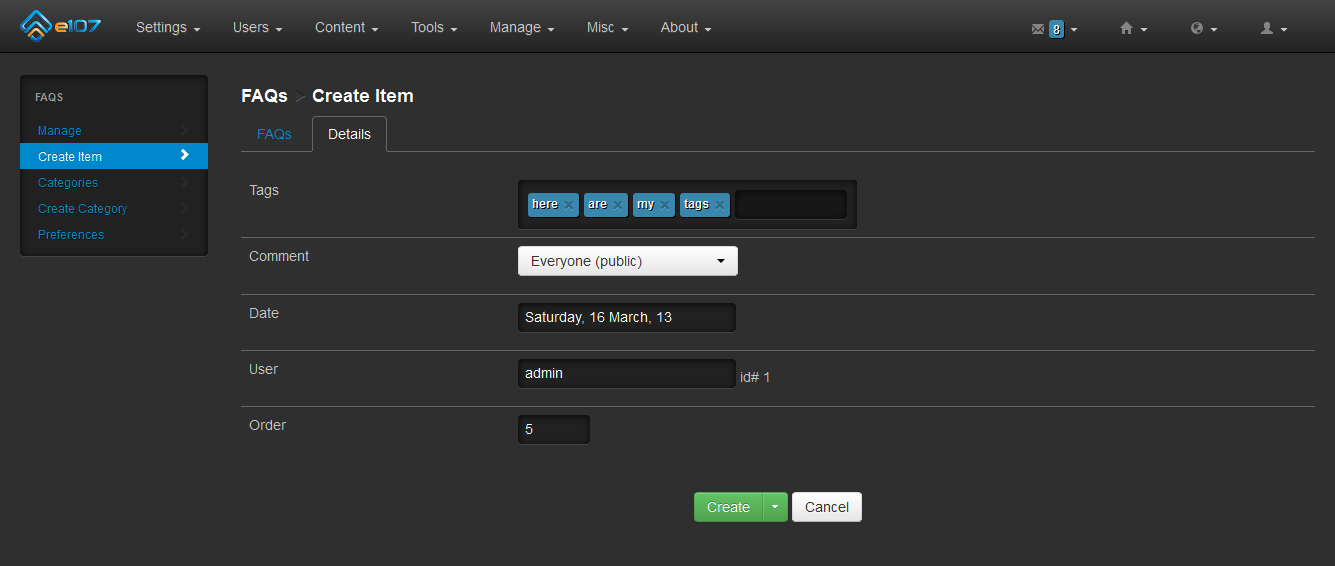Focus the Order number field

[553, 430]
